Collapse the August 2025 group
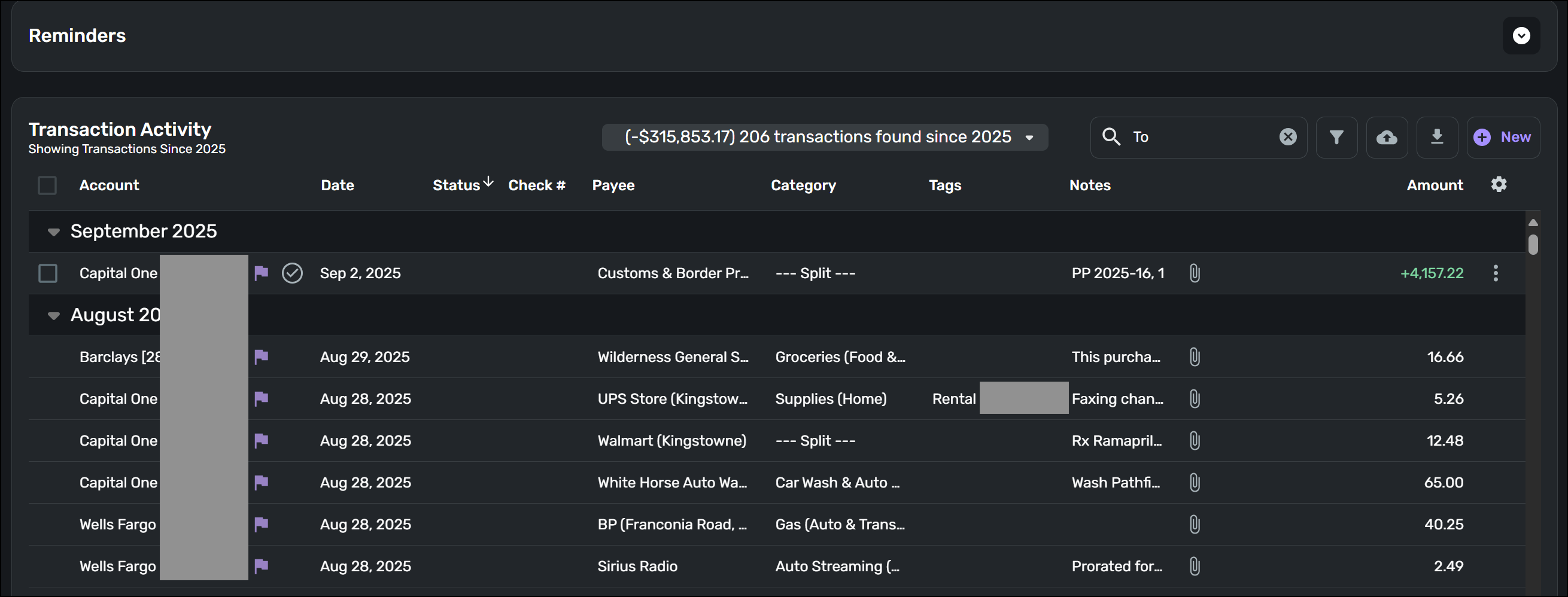1568x597 pixels. [x=54, y=316]
